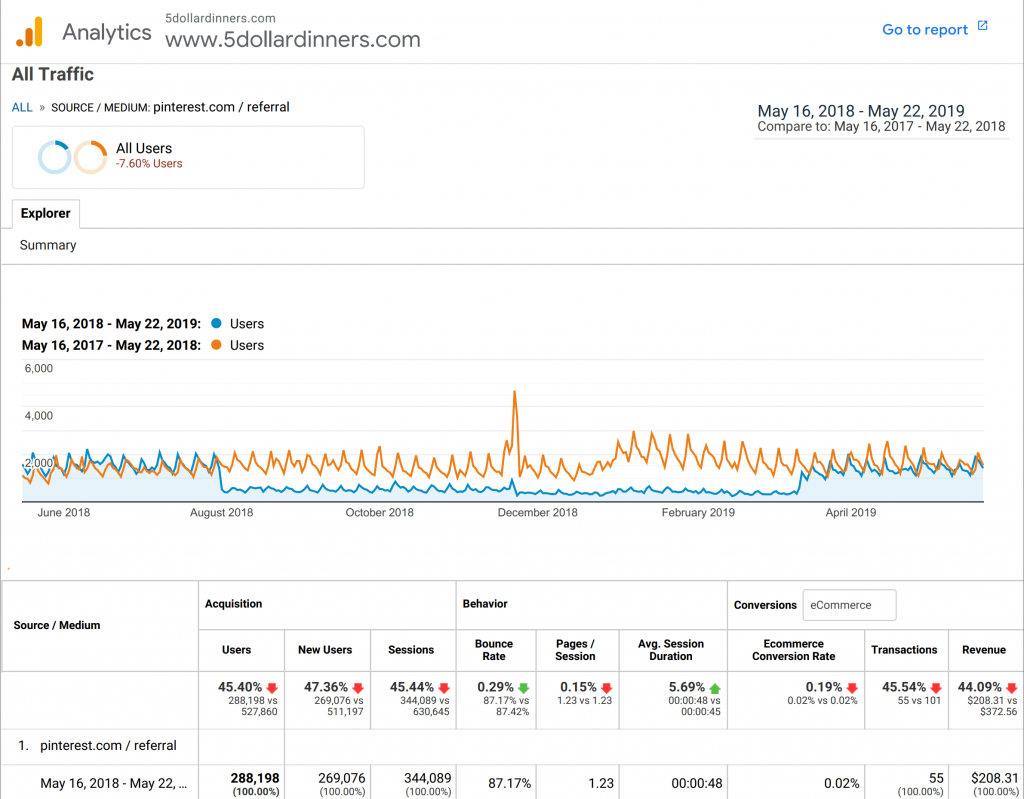Sort by the Bounce Rate column header
This screenshot has width=1024, height=799.
click(x=494, y=650)
